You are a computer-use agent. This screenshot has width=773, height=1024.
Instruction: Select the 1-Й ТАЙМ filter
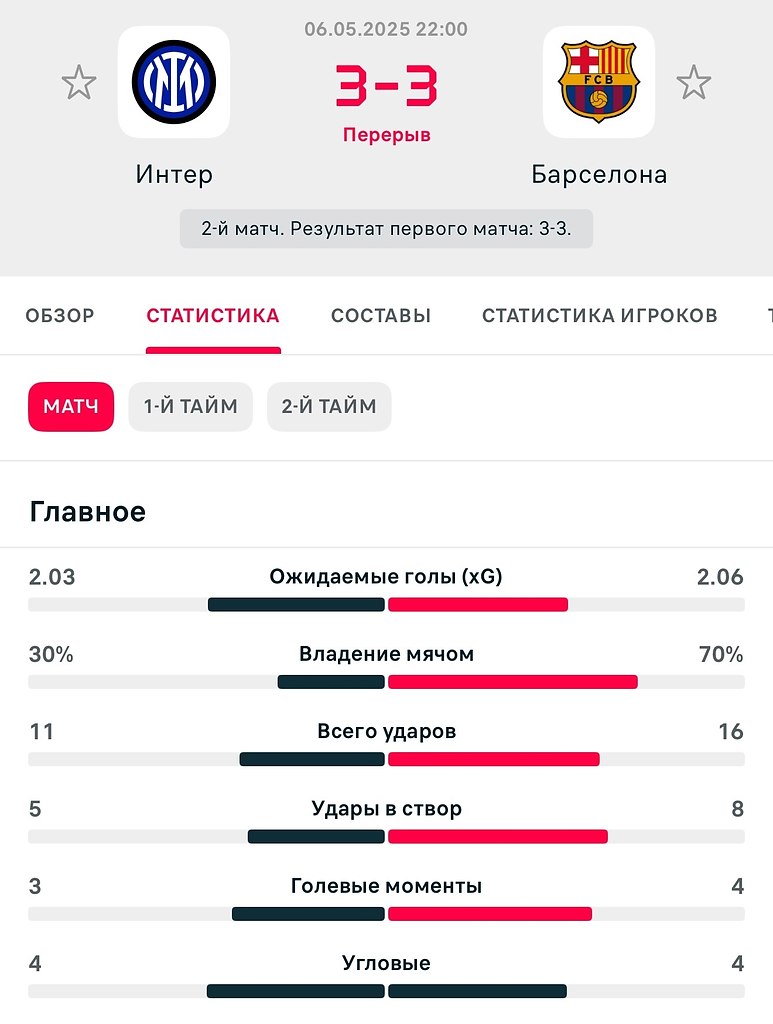(191, 406)
